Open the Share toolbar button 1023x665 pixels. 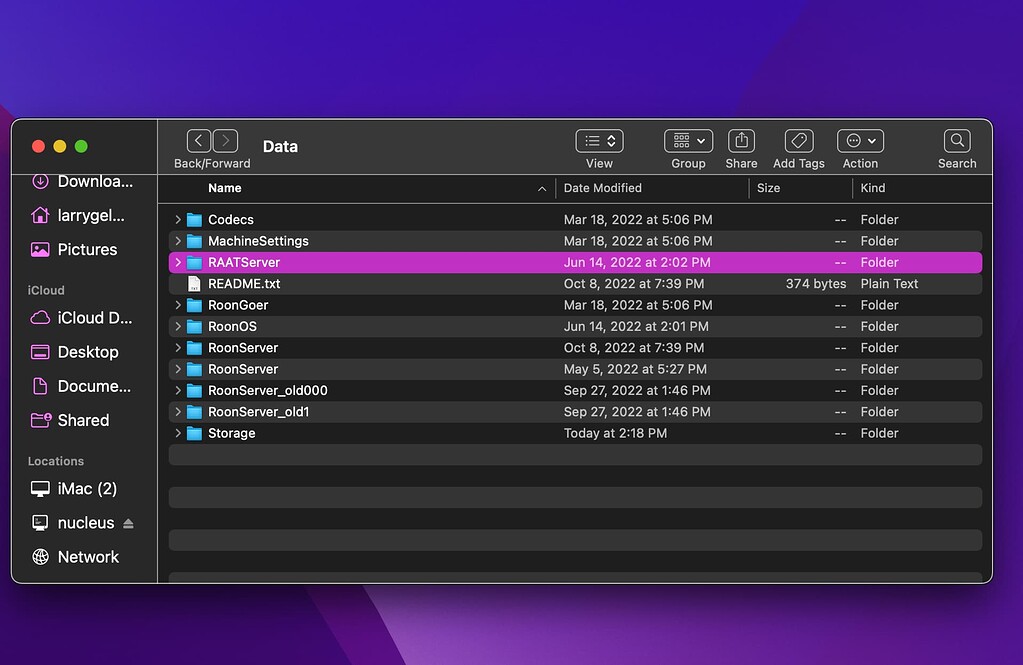pyautogui.click(x=741, y=140)
